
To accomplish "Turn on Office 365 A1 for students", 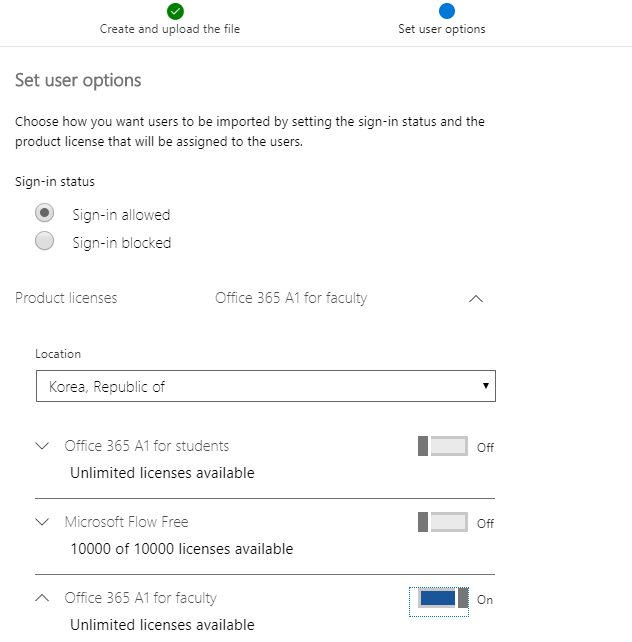I will click(x=443, y=446).
